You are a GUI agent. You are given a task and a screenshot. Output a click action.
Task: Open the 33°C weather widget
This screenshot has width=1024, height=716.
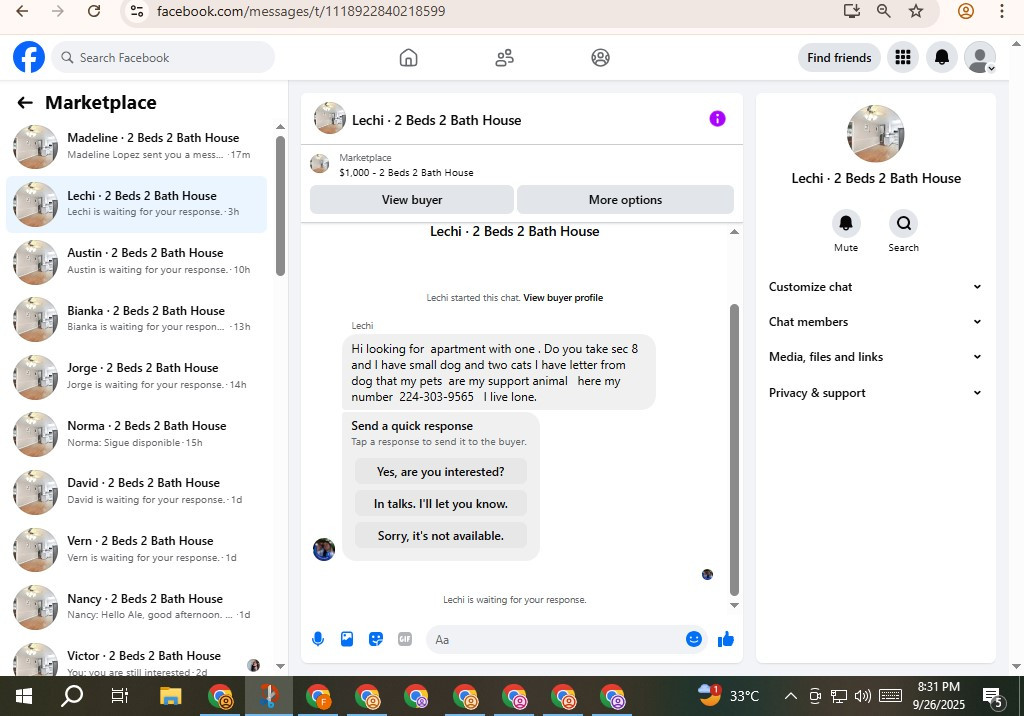[728, 695]
